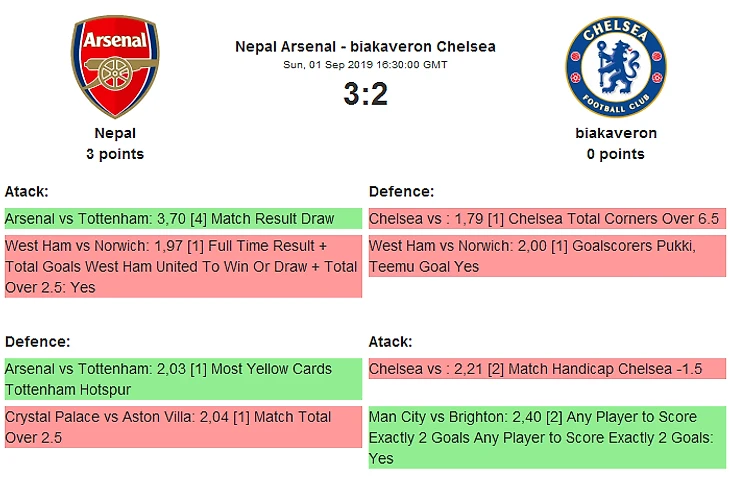Click the 3:2 match score
This screenshot has height=480, width=730.
[x=365, y=94]
